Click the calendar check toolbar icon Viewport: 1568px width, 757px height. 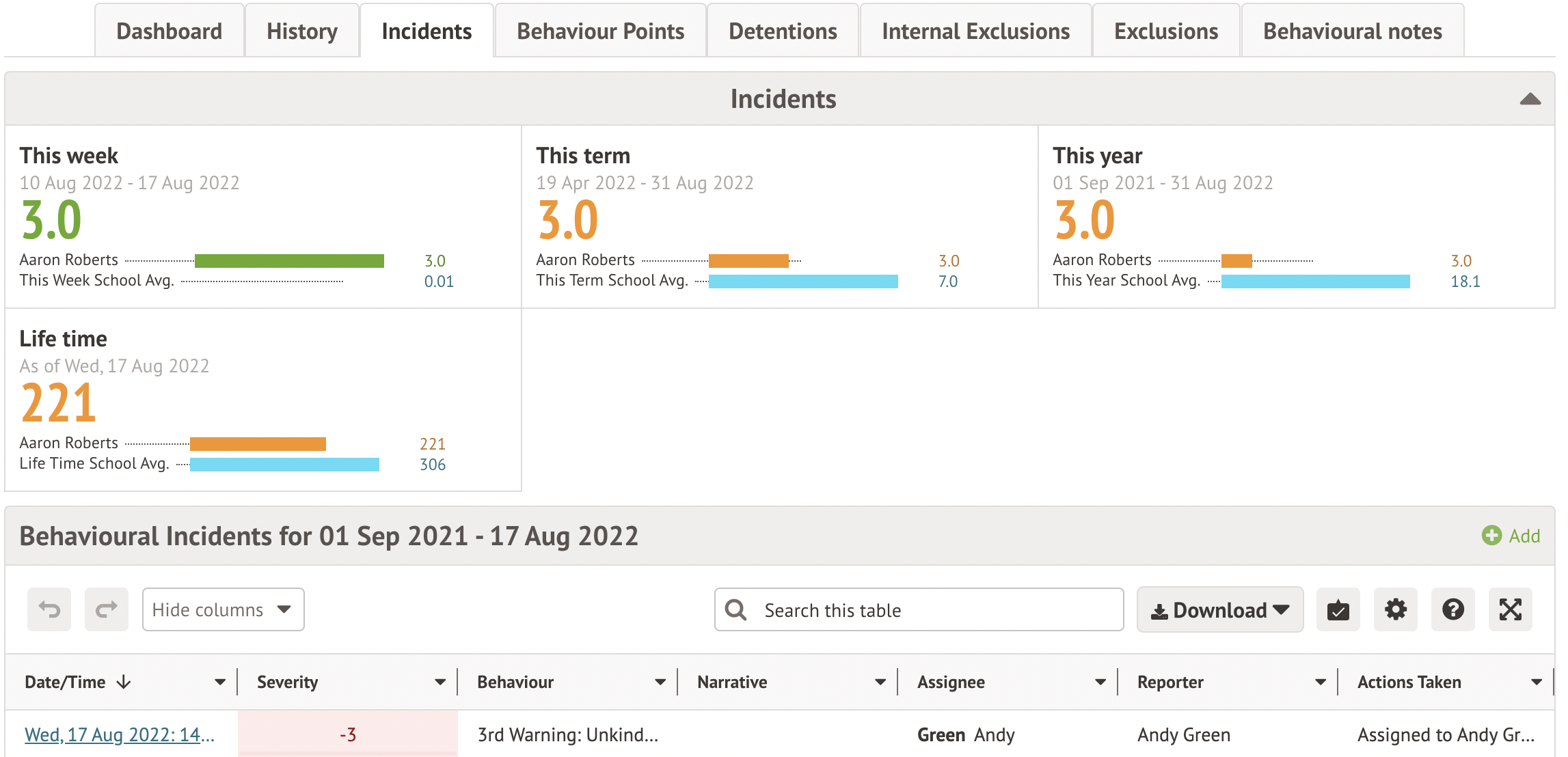click(x=1338, y=609)
